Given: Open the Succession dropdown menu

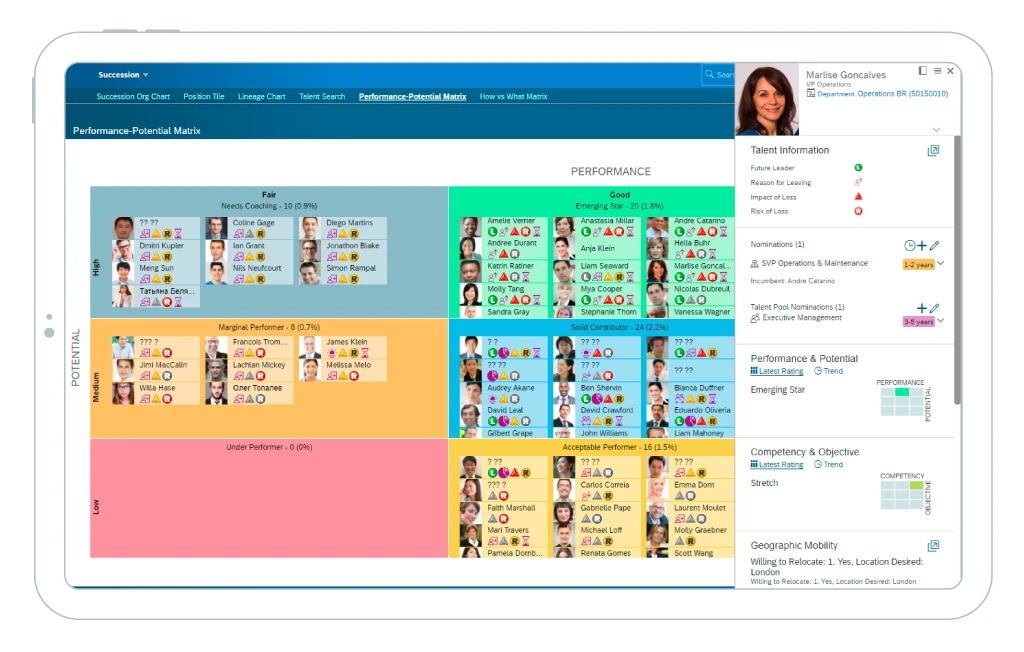Looking at the screenshot, I should tap(123, 75).
